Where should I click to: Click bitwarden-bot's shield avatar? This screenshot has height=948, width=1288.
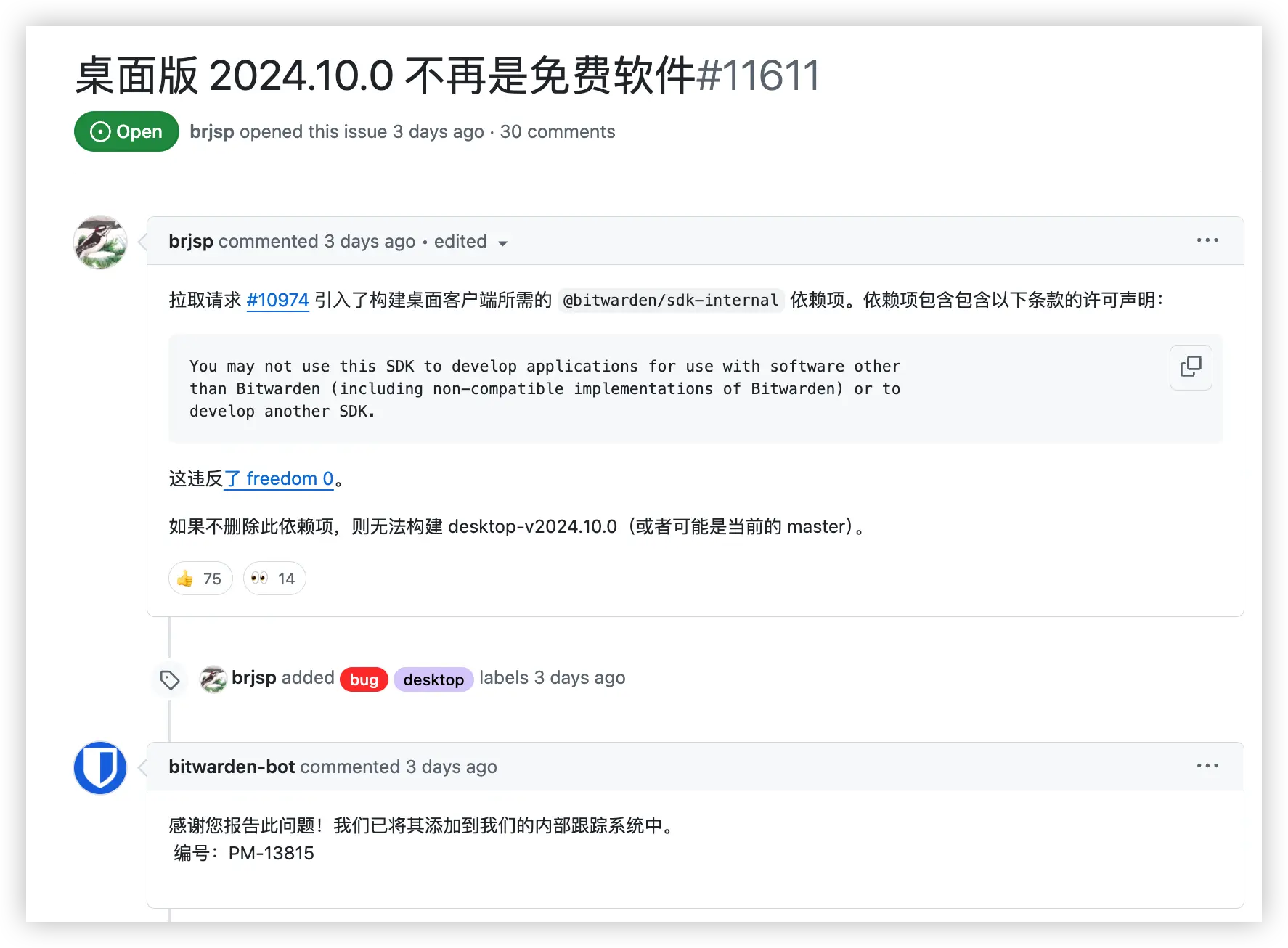(x=100, y=767)
